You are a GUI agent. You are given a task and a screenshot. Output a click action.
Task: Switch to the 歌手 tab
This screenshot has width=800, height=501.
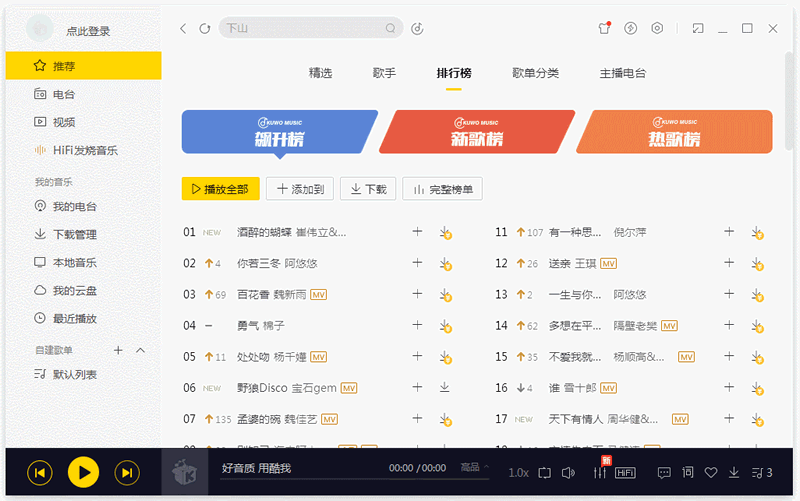coord(384,73)
